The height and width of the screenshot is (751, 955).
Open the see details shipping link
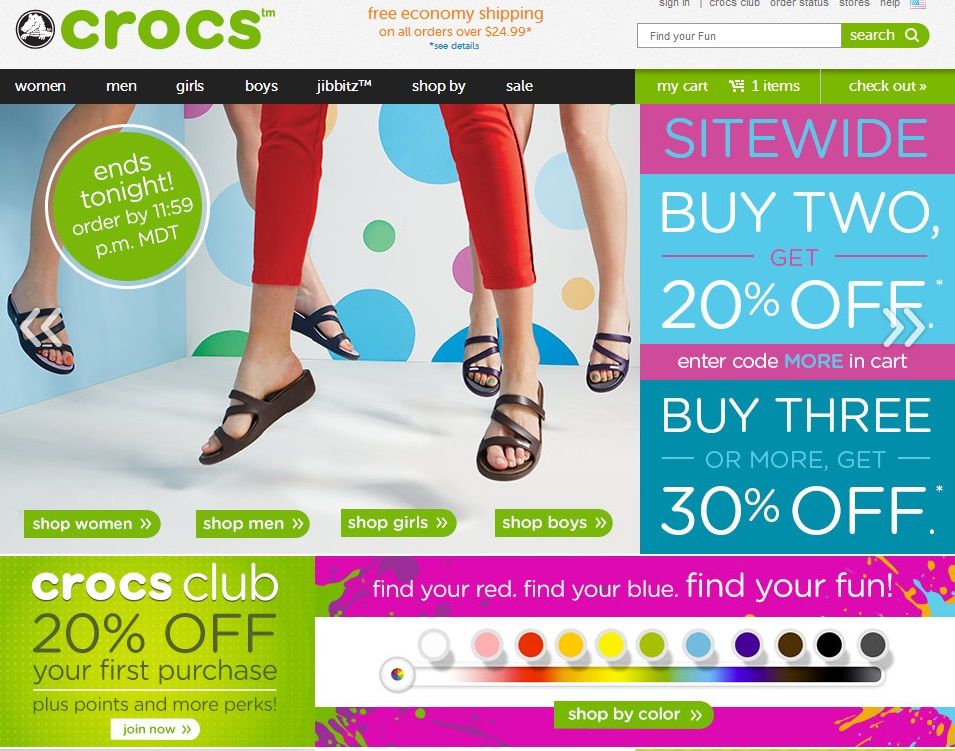pyautogui.click(x=454, y=46)
